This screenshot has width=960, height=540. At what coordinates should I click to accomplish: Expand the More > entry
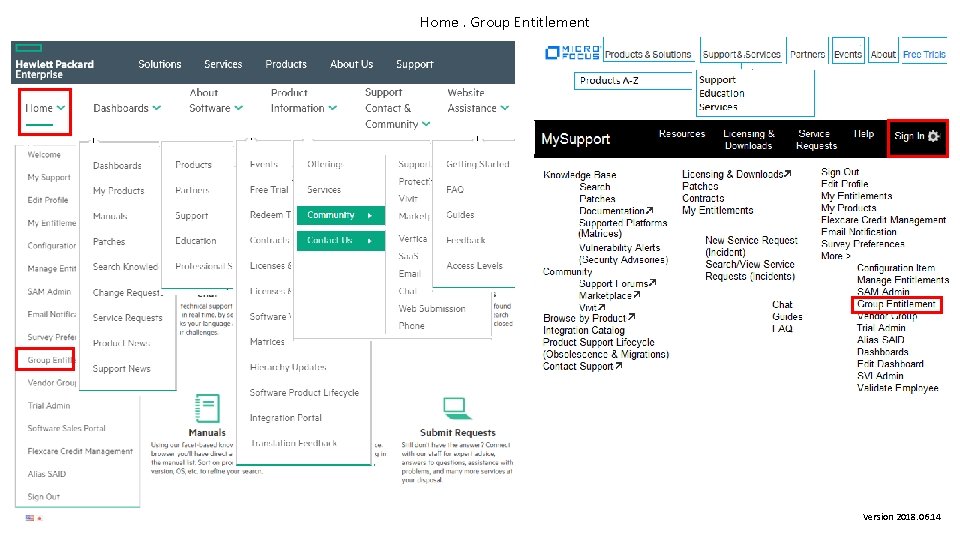coord(836,256)
